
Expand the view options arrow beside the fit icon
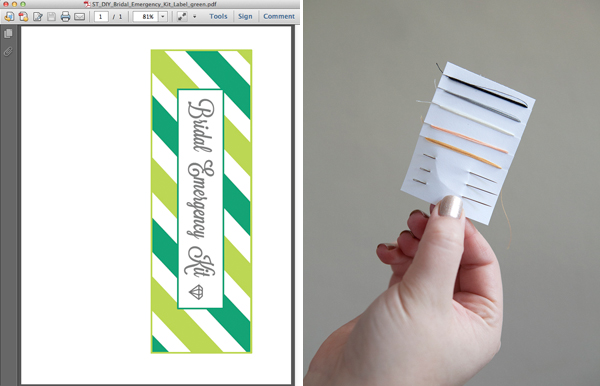click(x=194, y=16)
